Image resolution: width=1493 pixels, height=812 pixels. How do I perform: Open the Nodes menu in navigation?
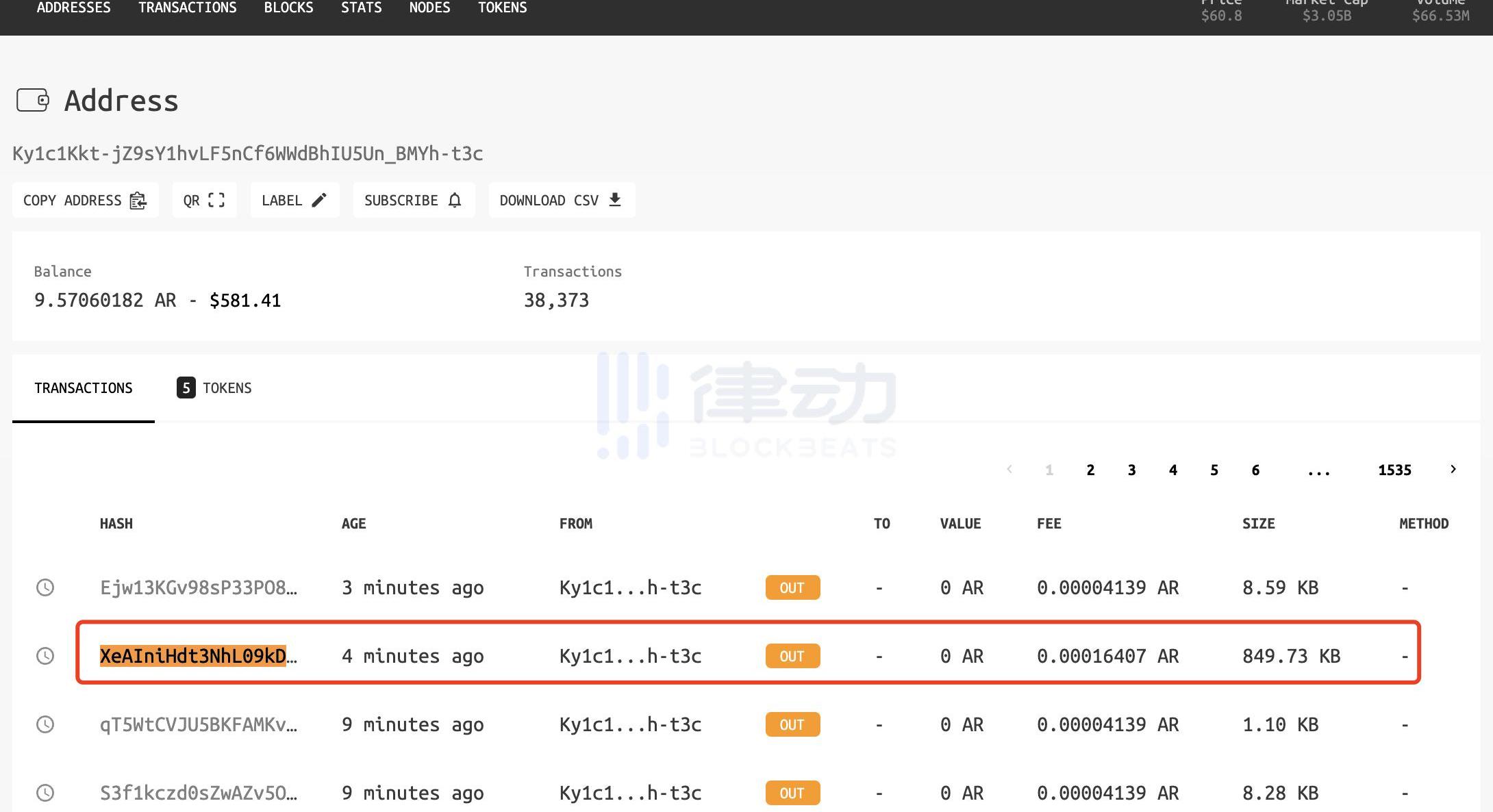429,8
